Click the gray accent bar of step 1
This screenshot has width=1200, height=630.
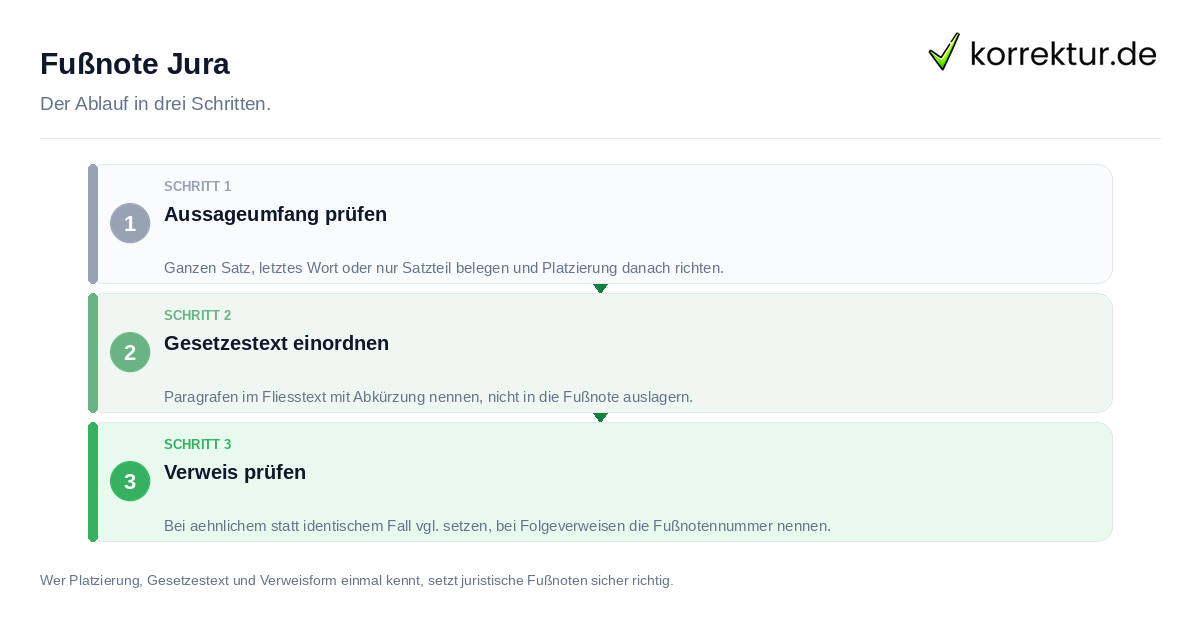pos(93,224)
